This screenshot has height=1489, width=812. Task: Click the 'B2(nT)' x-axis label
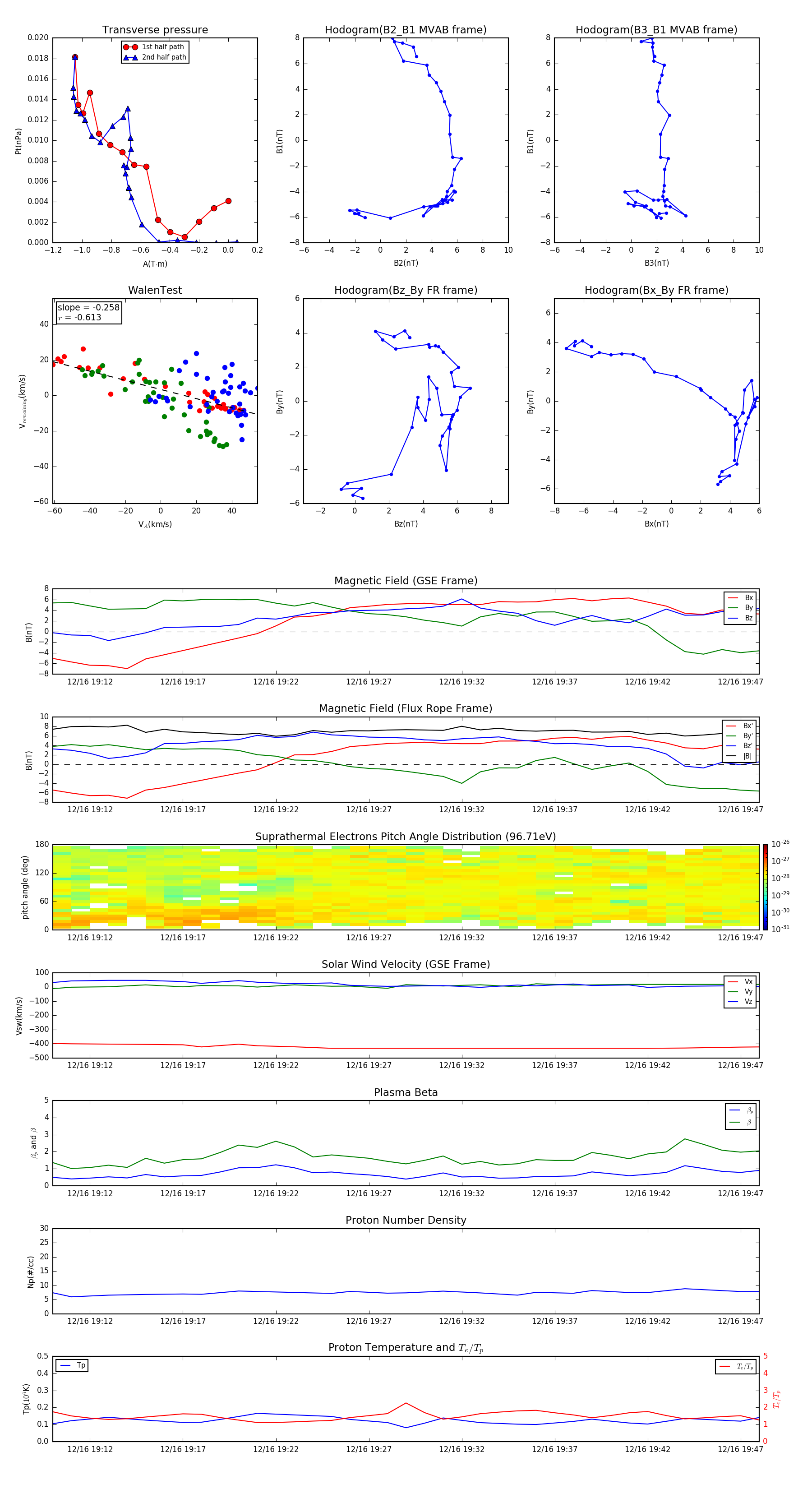click(406, 263)
